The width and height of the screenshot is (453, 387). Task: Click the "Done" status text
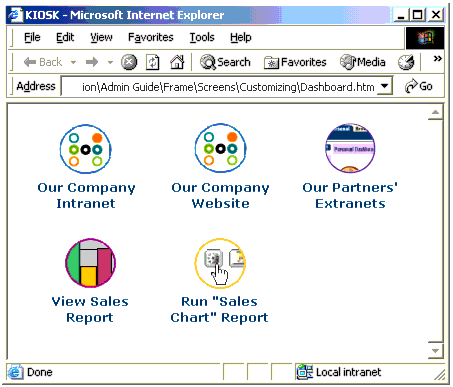coord(40,372)
